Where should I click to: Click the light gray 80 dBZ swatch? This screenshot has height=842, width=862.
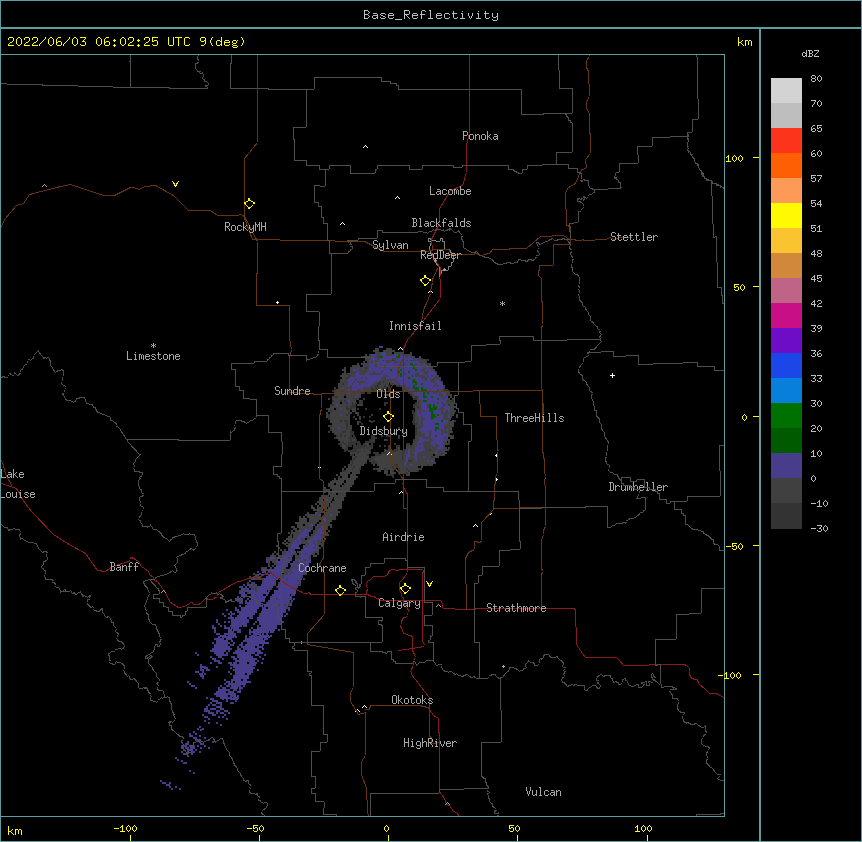click(x=786, y=91)
